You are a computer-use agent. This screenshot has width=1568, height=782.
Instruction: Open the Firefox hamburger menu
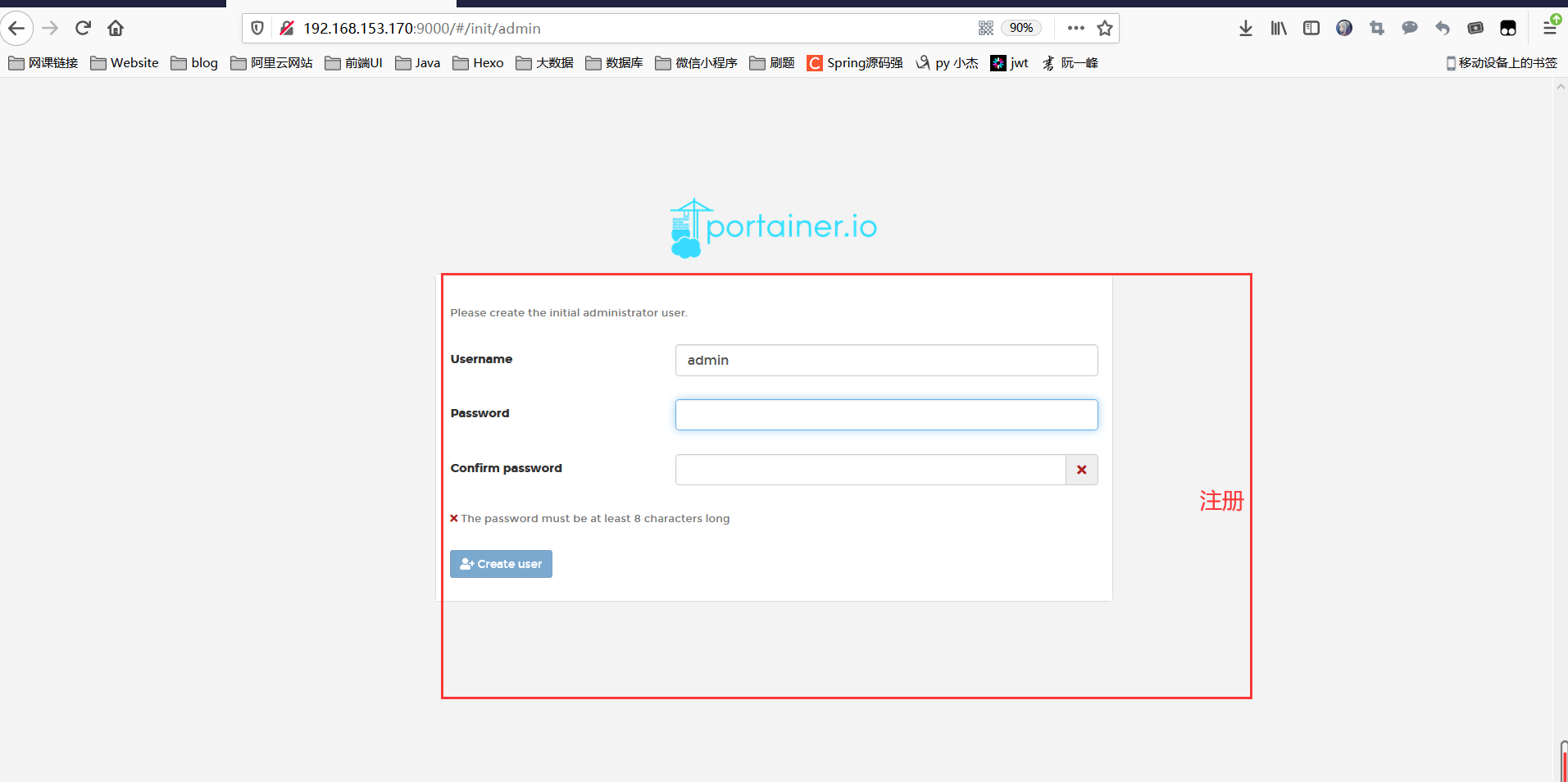coord(1549,29)
